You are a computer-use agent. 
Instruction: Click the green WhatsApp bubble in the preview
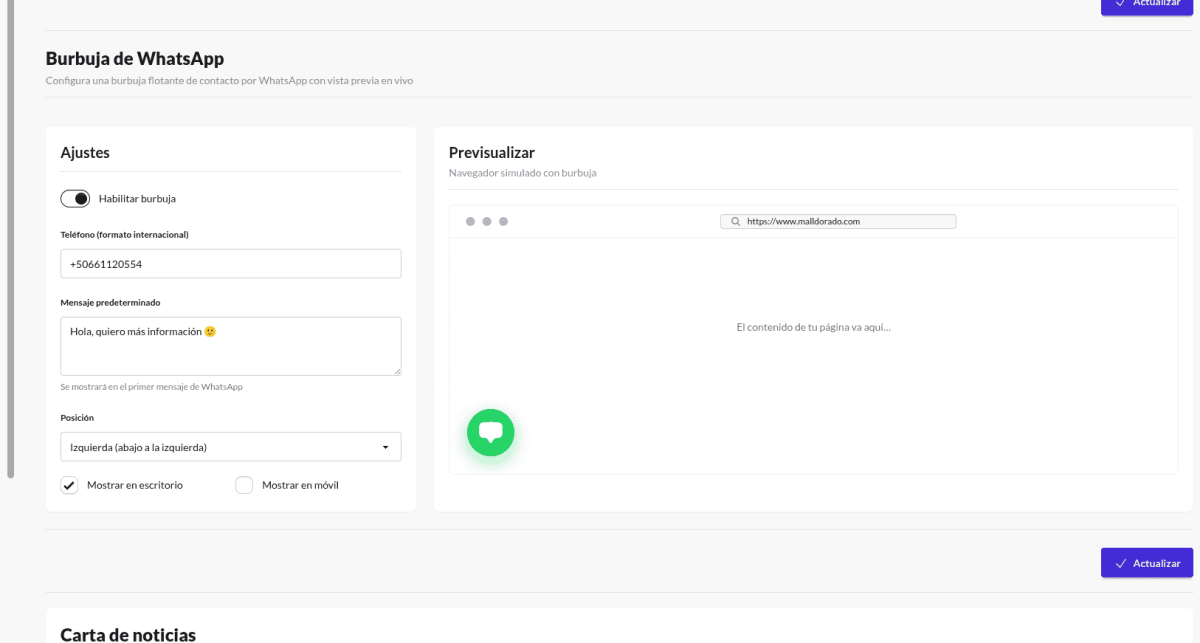(x=490, y=432)
